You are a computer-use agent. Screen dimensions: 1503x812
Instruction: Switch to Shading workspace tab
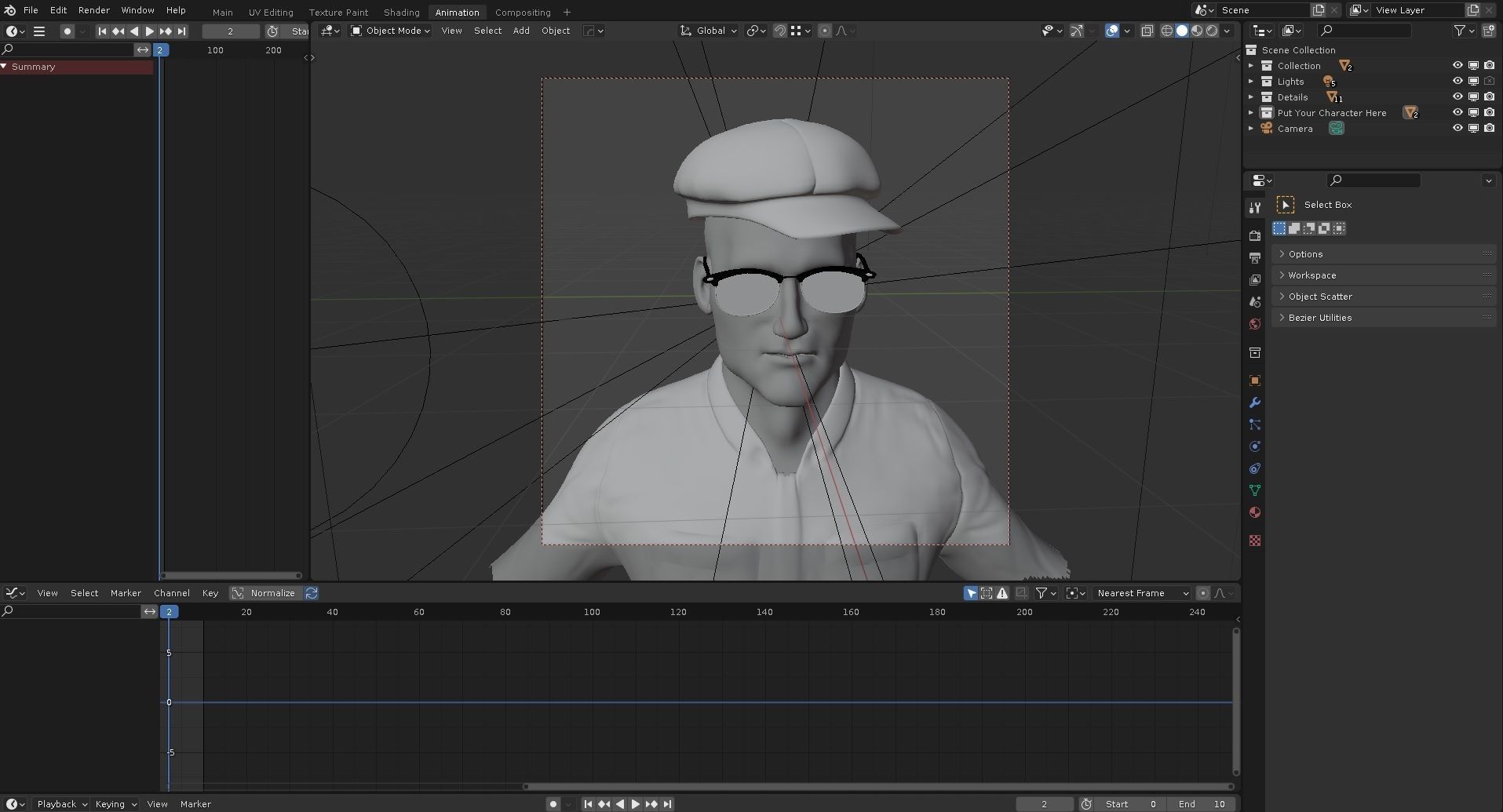point(401,13)
